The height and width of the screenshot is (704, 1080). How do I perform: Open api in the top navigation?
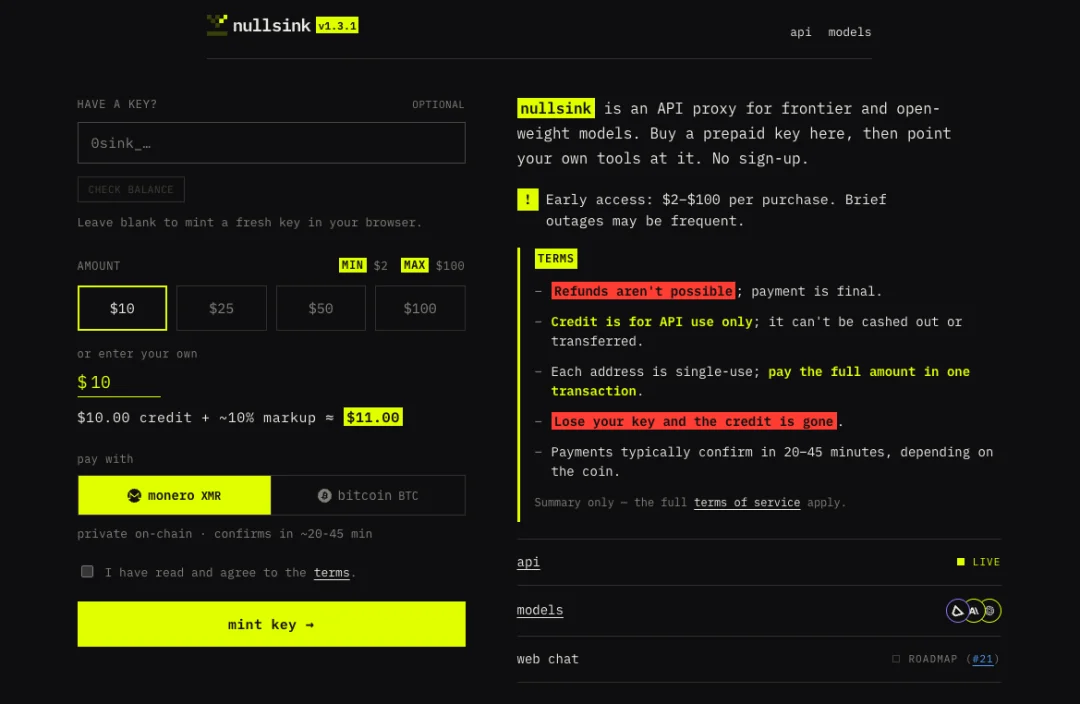[x=800, y=32]
